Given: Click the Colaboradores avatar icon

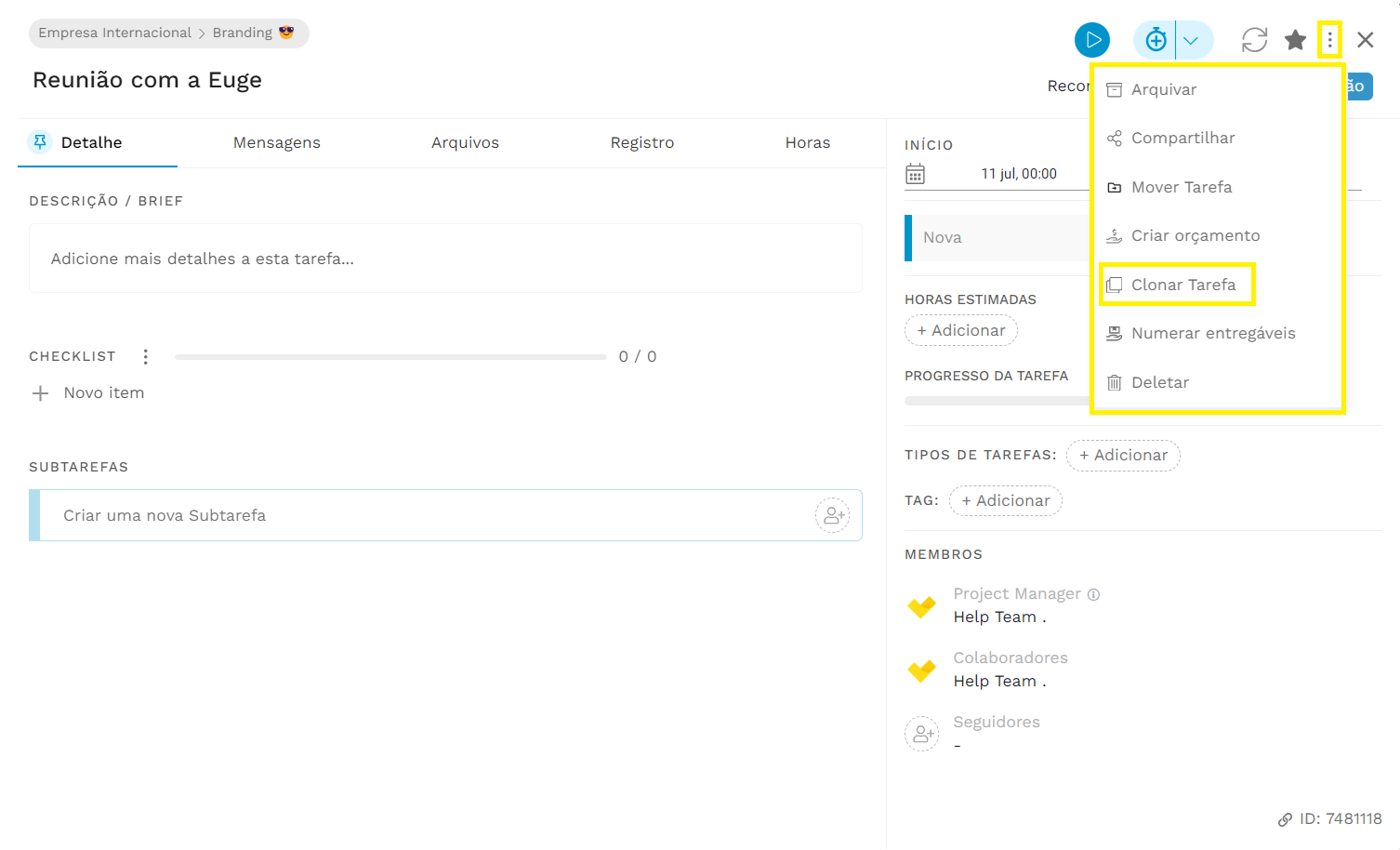Looking at the screenshot, I should tap(921, 670).
